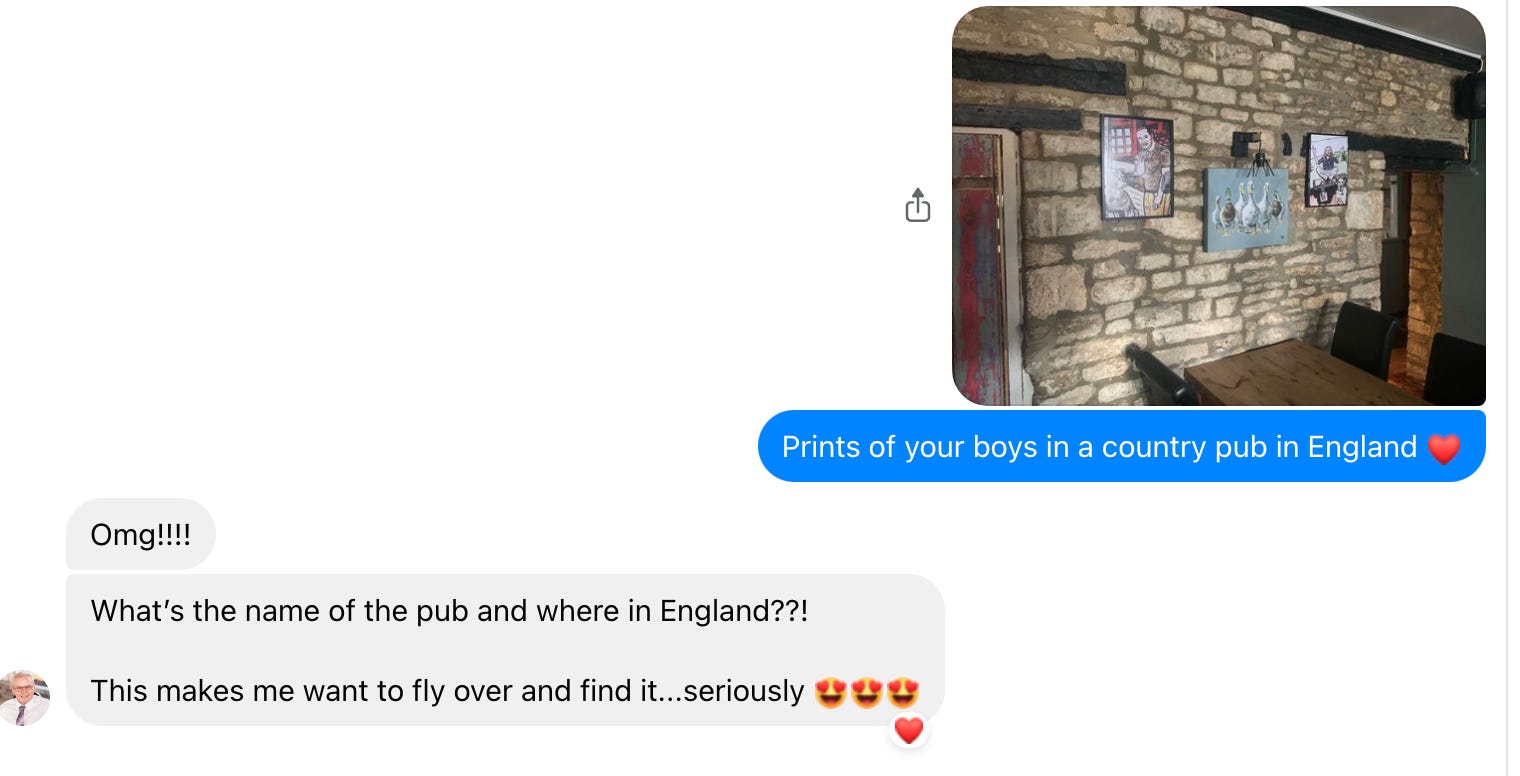This screenshot has height=776, width=1520.
Task: Open the sender's profile avatar
Action: point(25,698)
